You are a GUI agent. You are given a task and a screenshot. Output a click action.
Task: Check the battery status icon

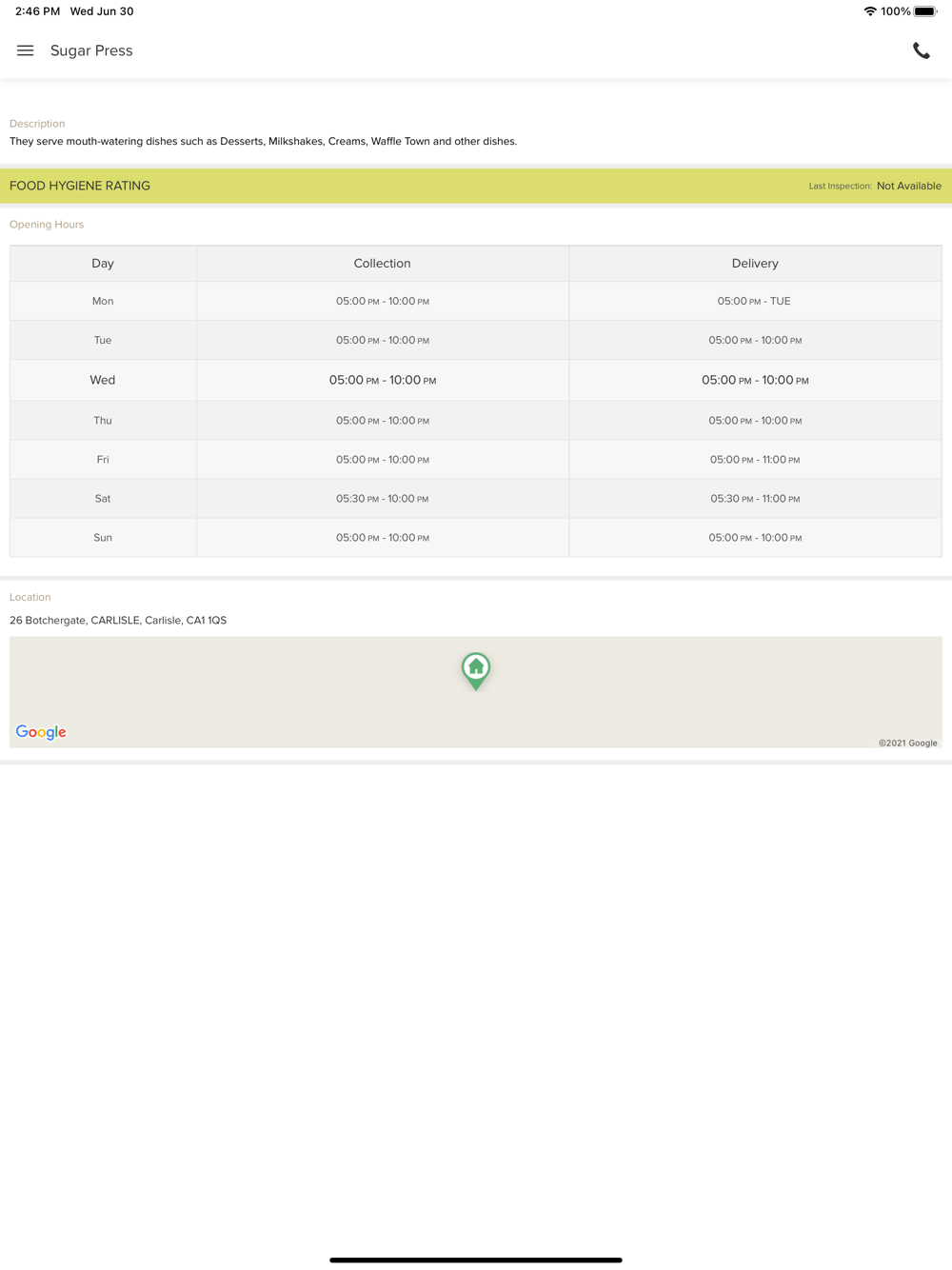coord(925,11)
